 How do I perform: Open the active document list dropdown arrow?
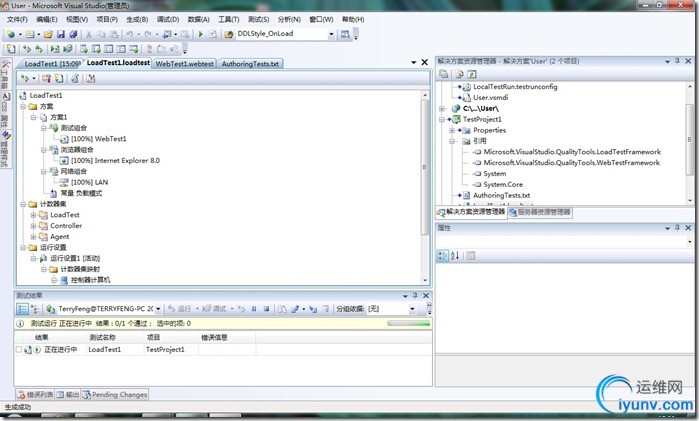click(x=414, y=62)
